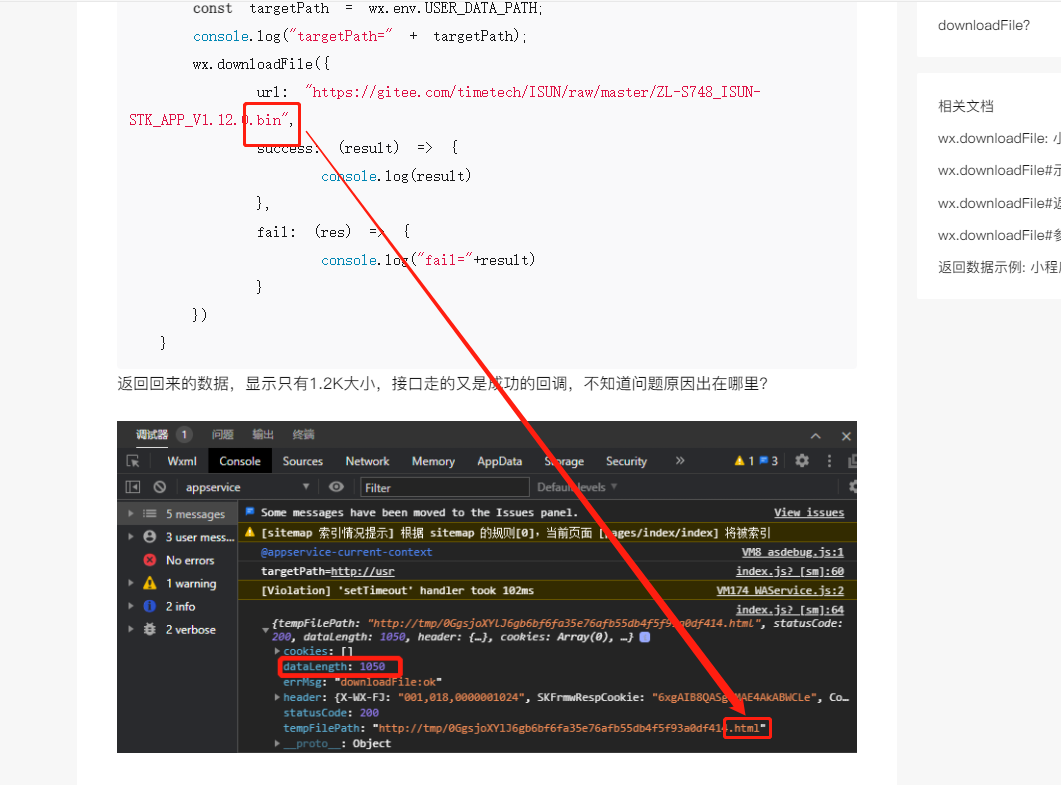Viewport: 1061px width, 785px height.
Task: Open the VM8 asdebug.js:1 source link
Action: click(792, 552)
